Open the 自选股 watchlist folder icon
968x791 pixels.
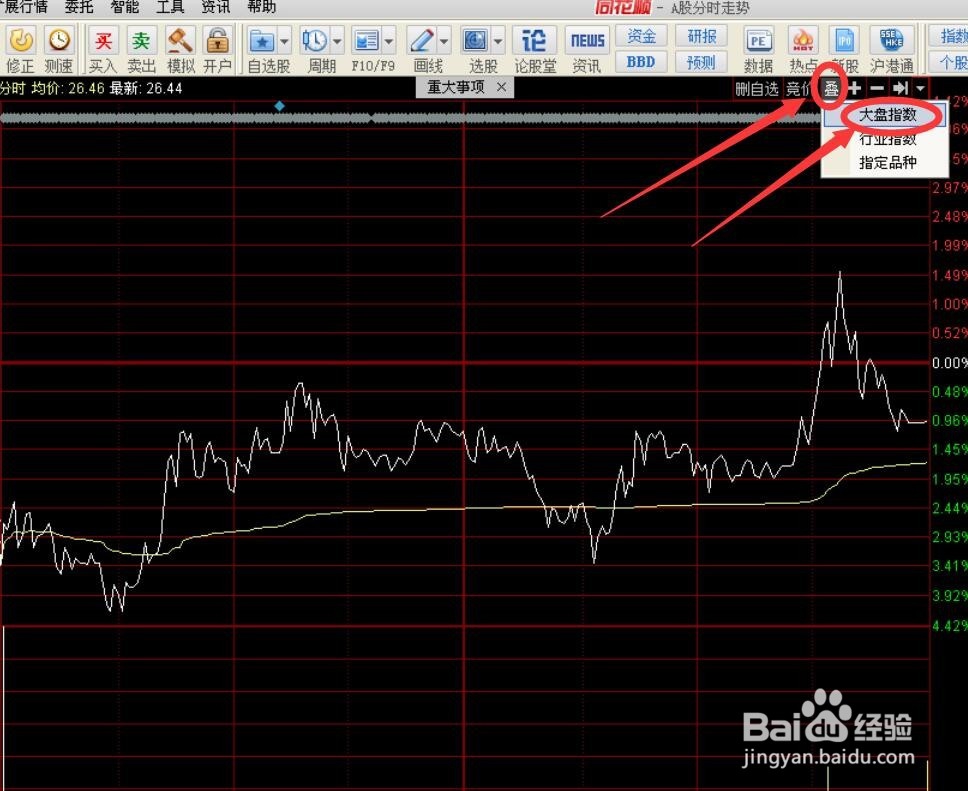click(x=262, y=41)
